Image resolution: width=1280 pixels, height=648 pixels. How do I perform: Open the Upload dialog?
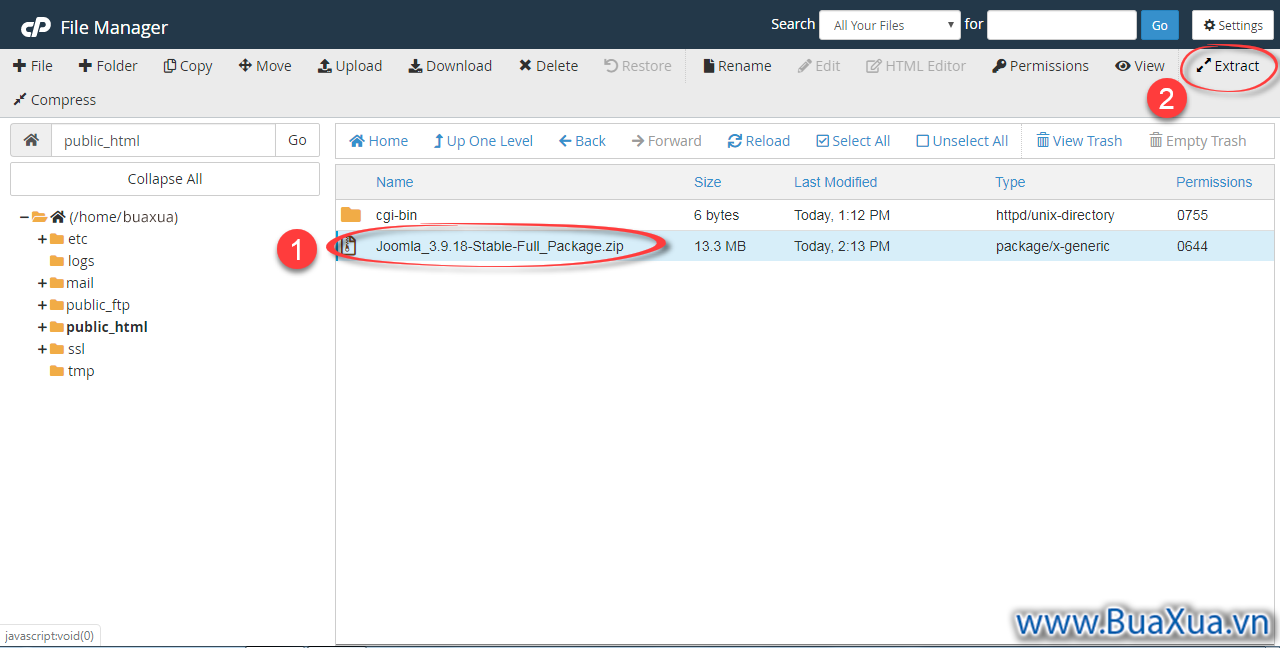[350, 66]
